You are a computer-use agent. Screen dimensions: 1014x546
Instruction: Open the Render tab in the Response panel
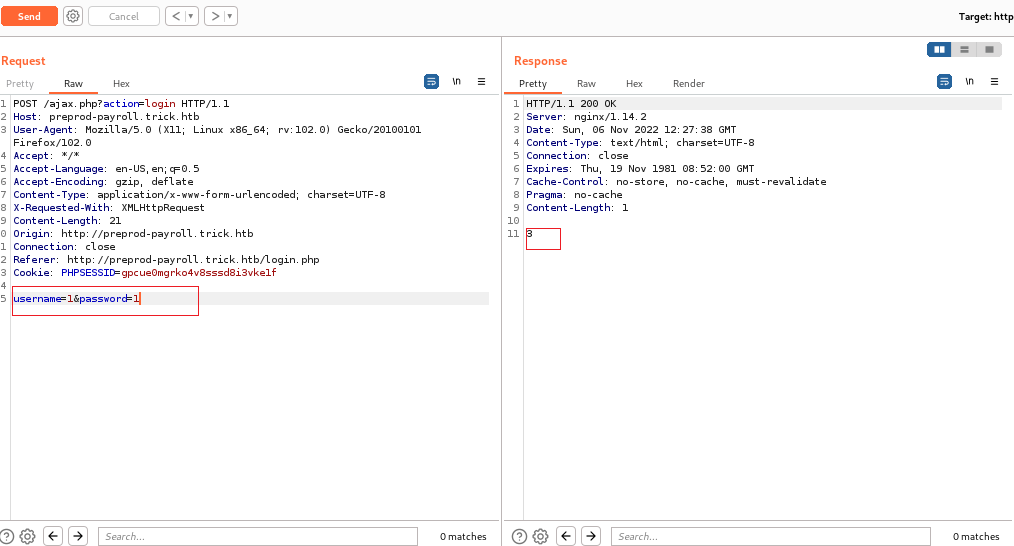tap(688, 84)
